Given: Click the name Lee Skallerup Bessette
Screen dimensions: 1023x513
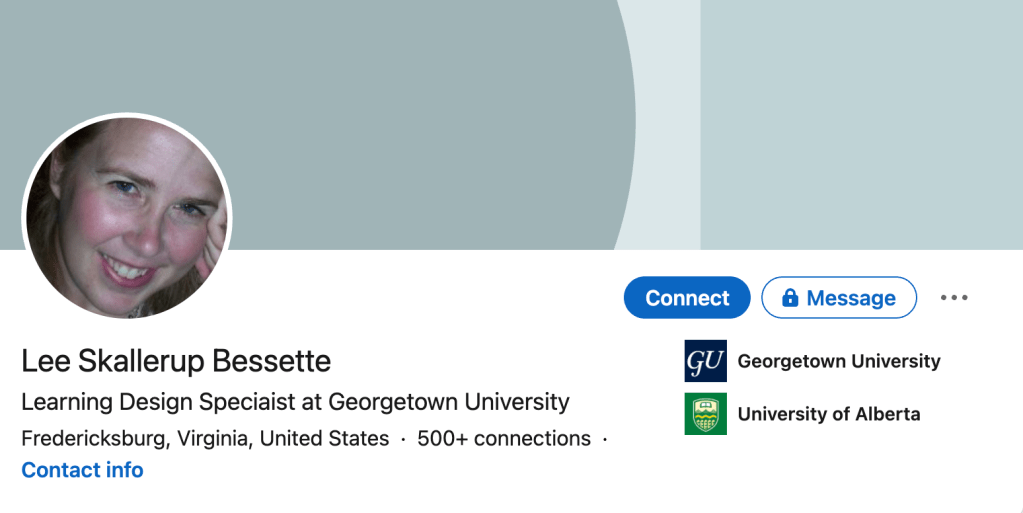Looking at the screenshot, I should click(x=176, y=360).
